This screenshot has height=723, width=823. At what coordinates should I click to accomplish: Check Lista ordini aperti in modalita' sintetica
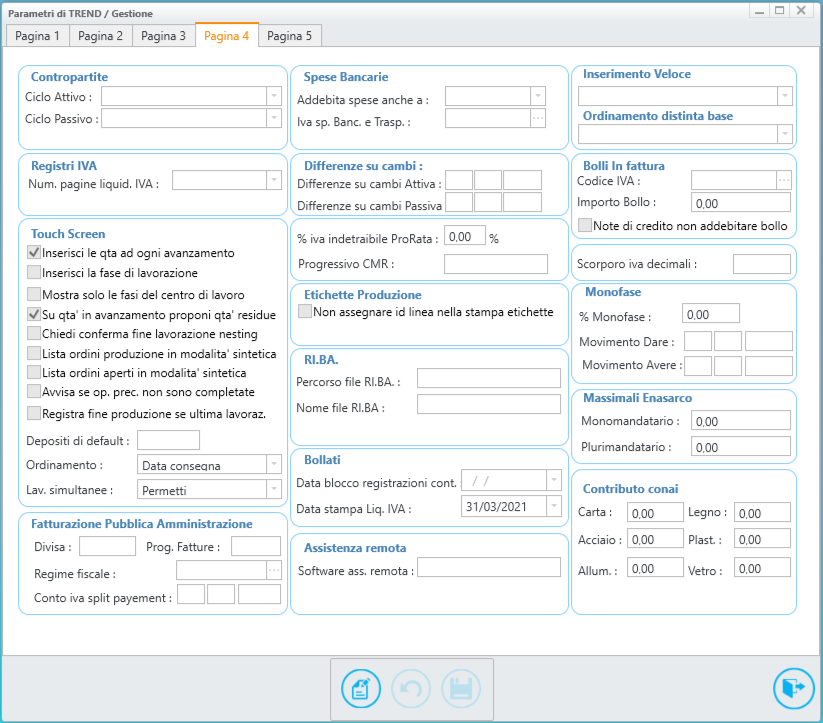pyautogui.click(x=34, y=372)
